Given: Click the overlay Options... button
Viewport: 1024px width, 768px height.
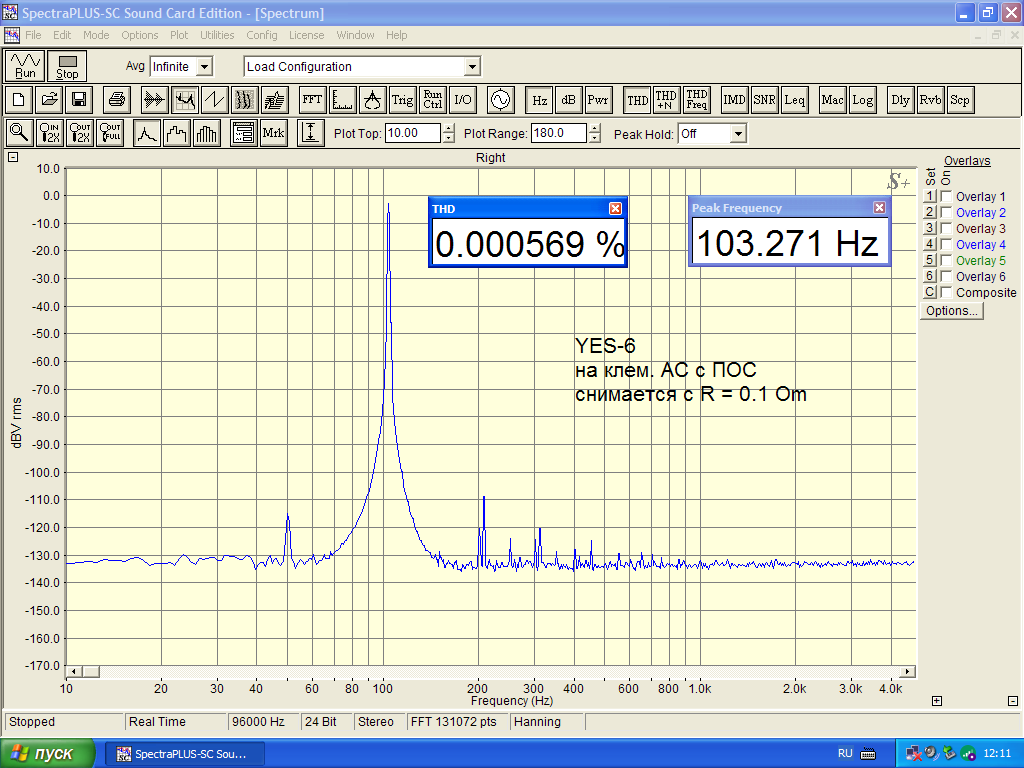Looking at the screenshot, I should pos(952,311).
